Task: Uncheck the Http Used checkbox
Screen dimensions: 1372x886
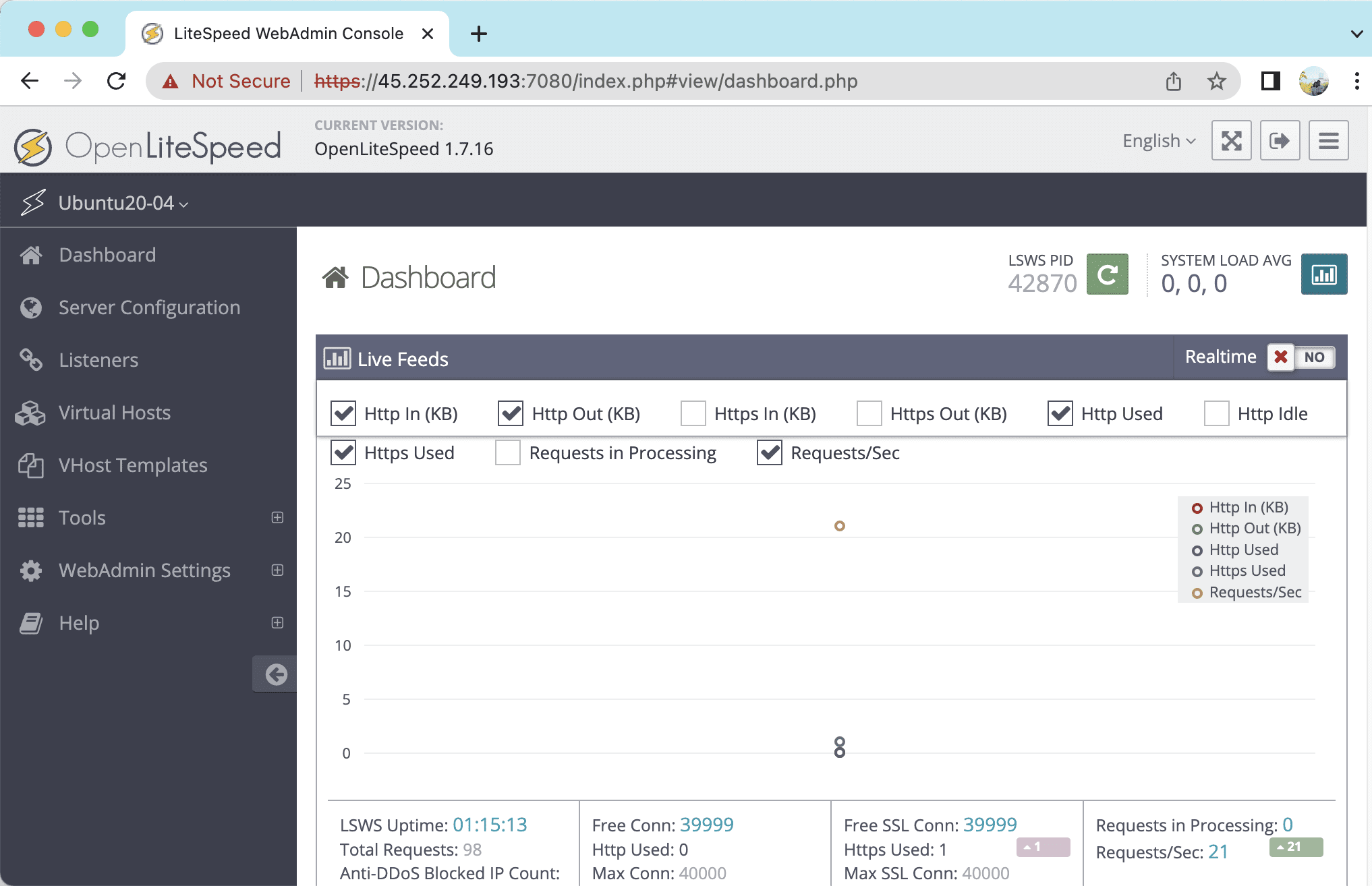Action: click(x=1060, y=413)
